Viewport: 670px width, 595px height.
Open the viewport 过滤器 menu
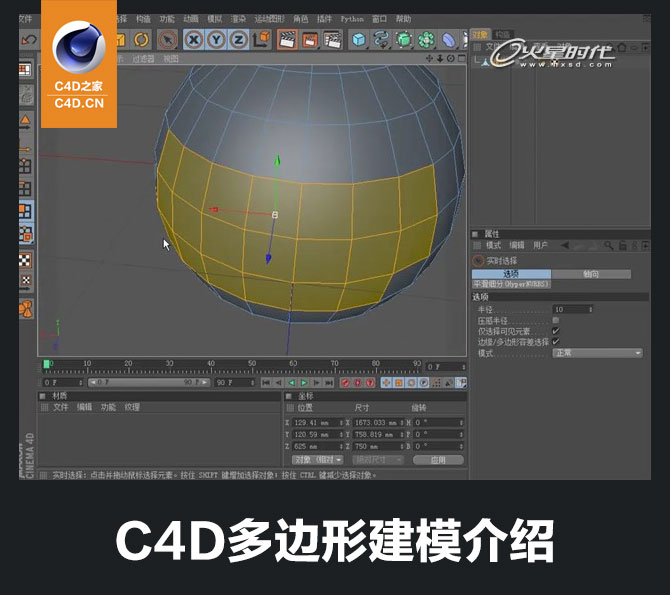(143, 59)
